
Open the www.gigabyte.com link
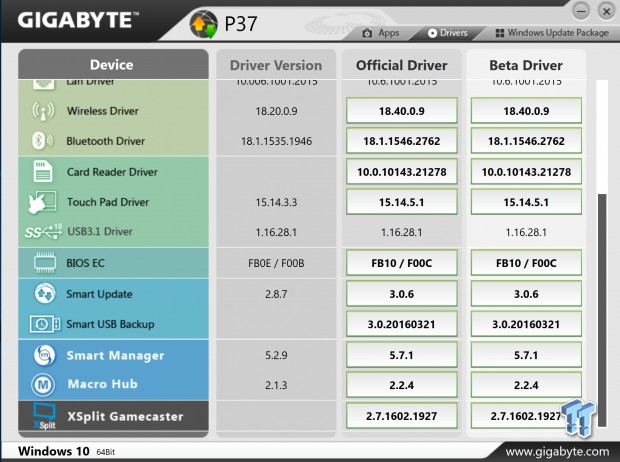[x=557, y=451]
